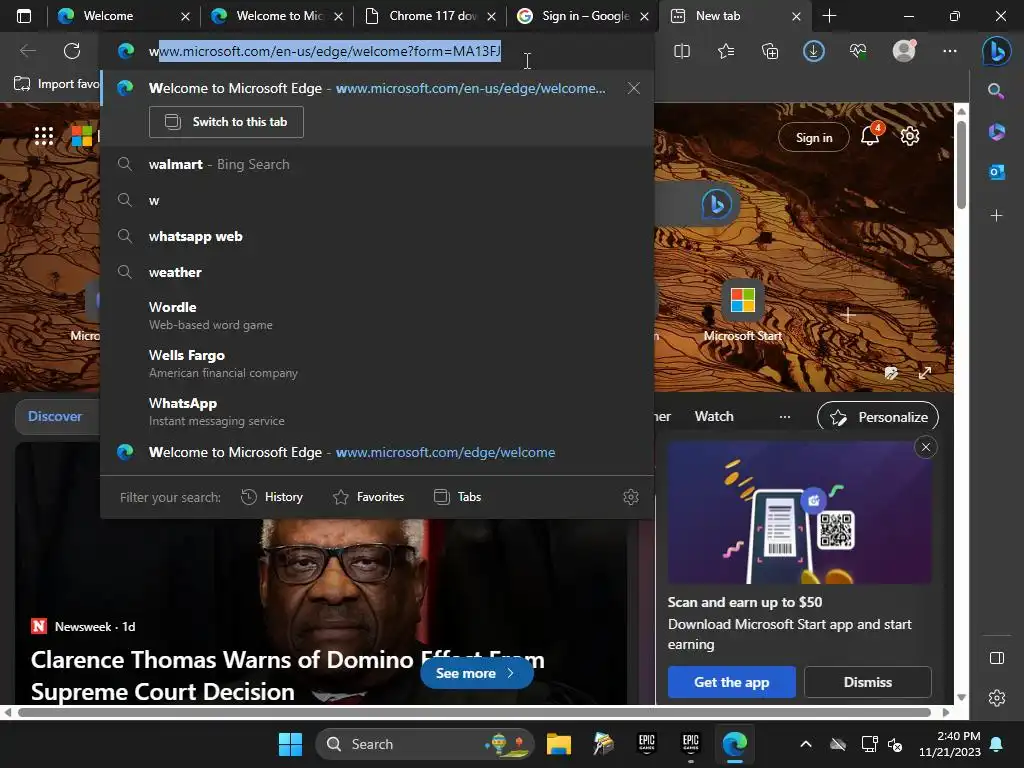The image size is (1024, 768).
Task: Open Settings and more ellipsis menu
Action: [950, 51]
